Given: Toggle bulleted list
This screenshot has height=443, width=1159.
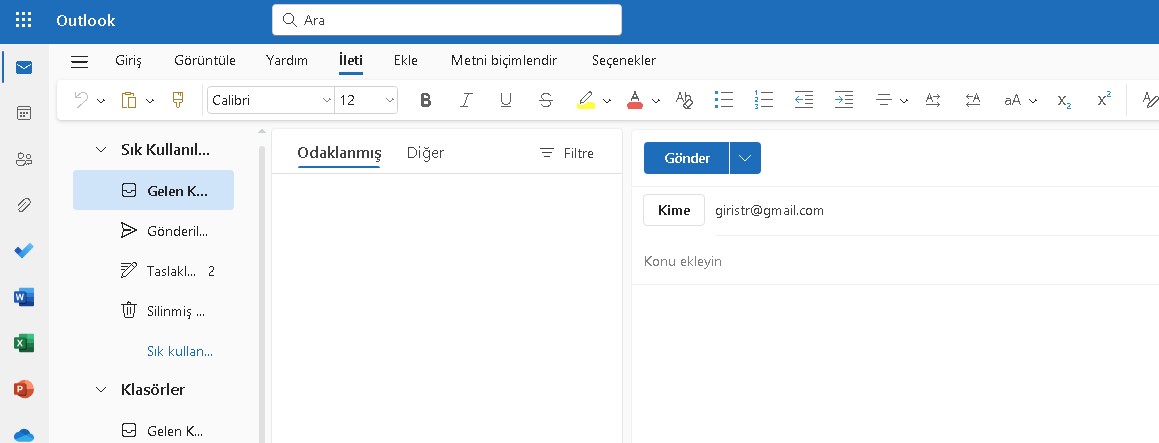Looking at the screenshot, I should click(x=724, y=100).
